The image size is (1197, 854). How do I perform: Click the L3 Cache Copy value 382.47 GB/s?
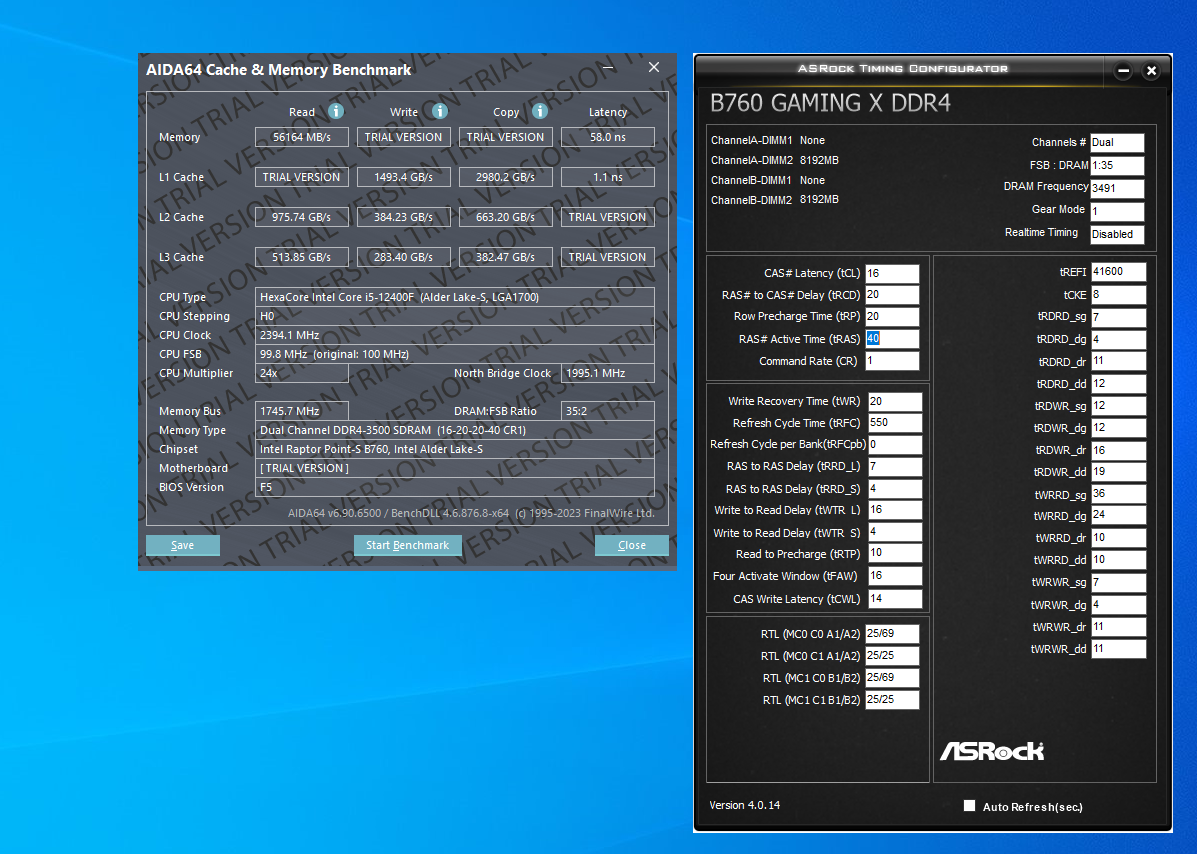coord(505,257)
